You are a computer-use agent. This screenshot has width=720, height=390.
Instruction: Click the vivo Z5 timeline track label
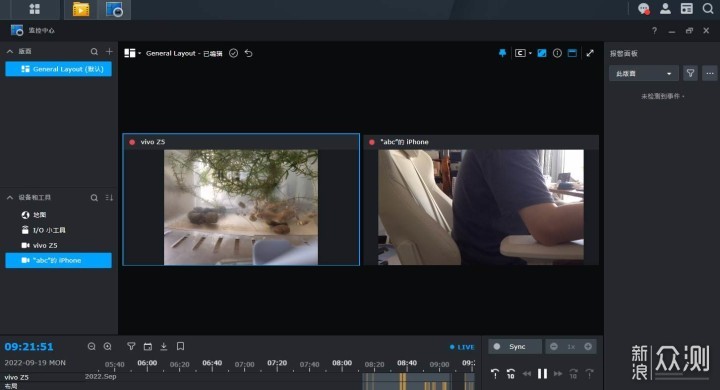tap(17, 377)
